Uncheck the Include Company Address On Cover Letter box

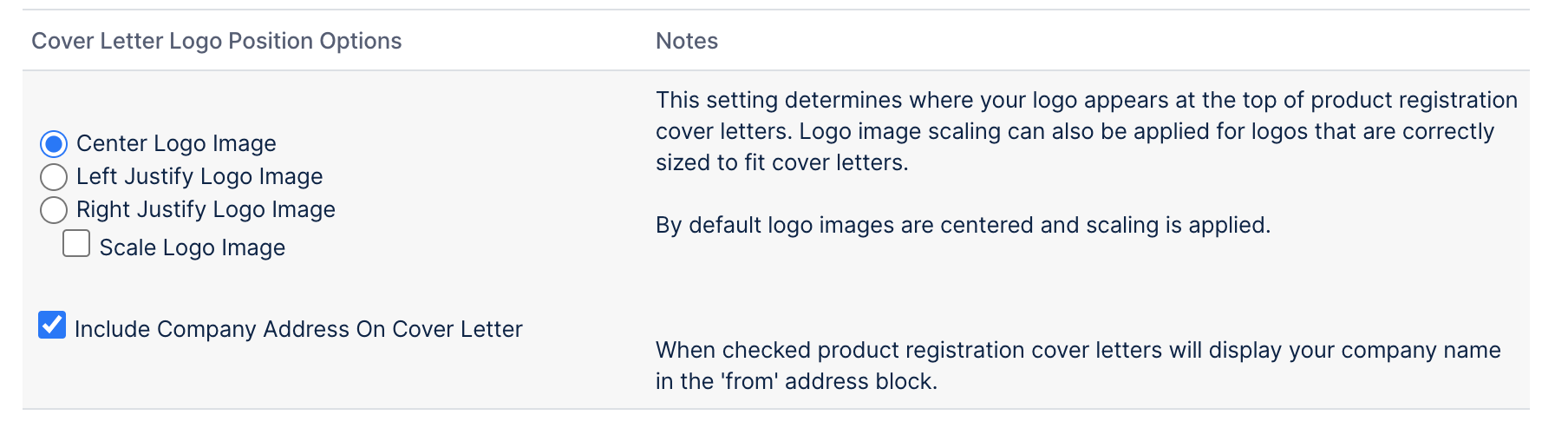tap(52, 325)
